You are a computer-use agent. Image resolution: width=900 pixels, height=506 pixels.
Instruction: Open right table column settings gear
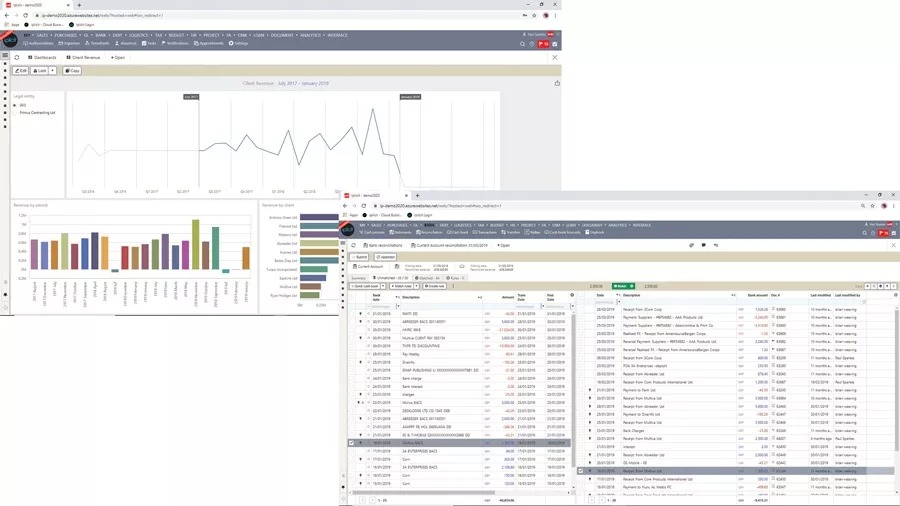pos(895,295)
